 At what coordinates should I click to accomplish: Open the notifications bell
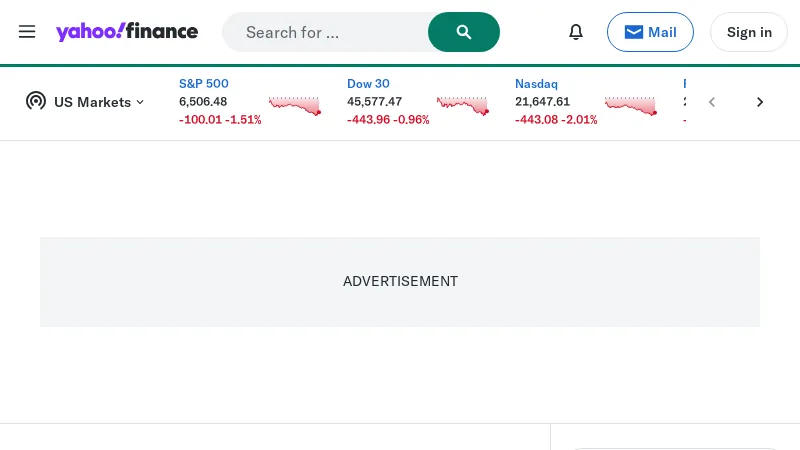point(576,32)
